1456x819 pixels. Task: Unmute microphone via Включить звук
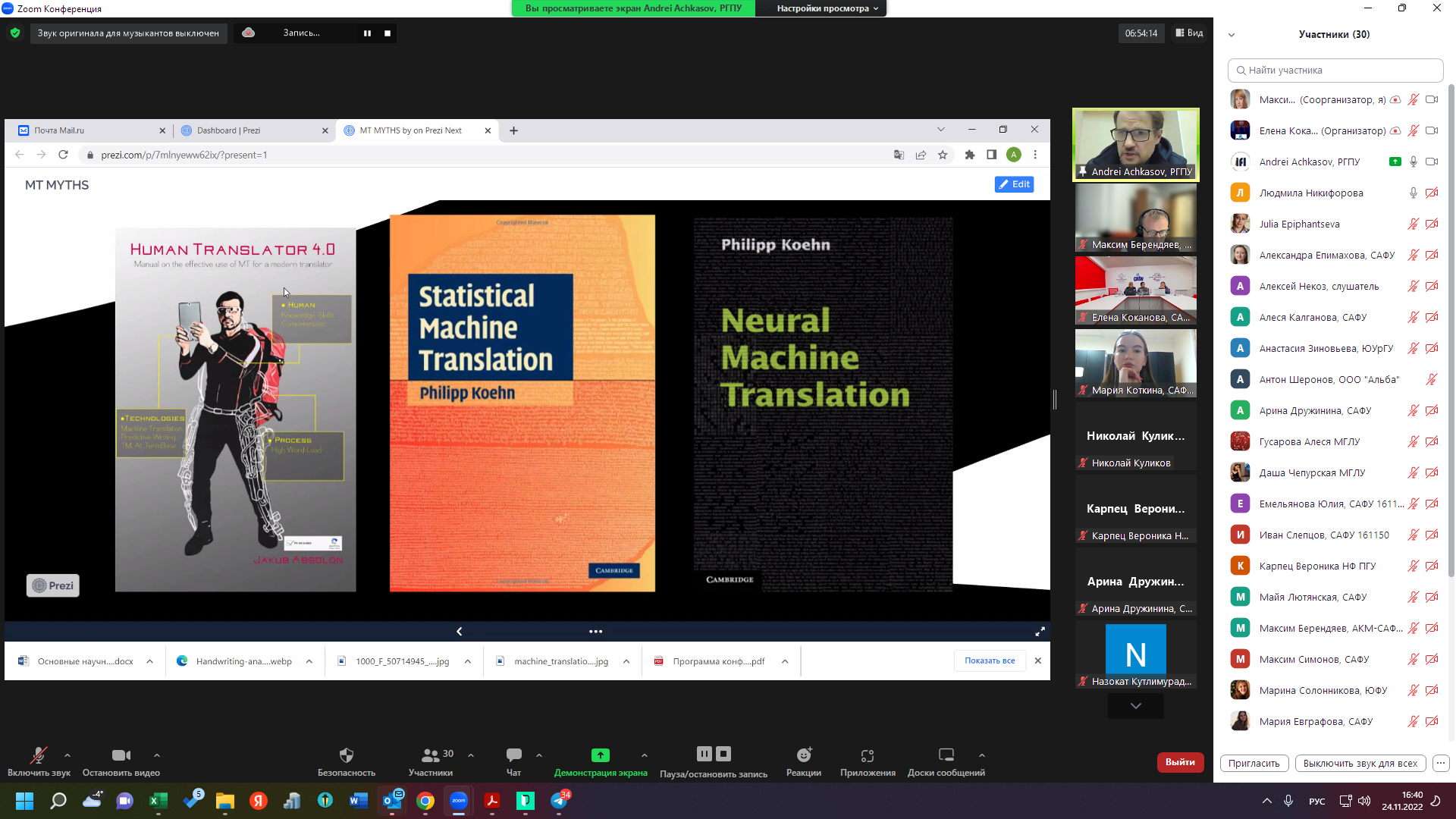click(x=39, y=755)
